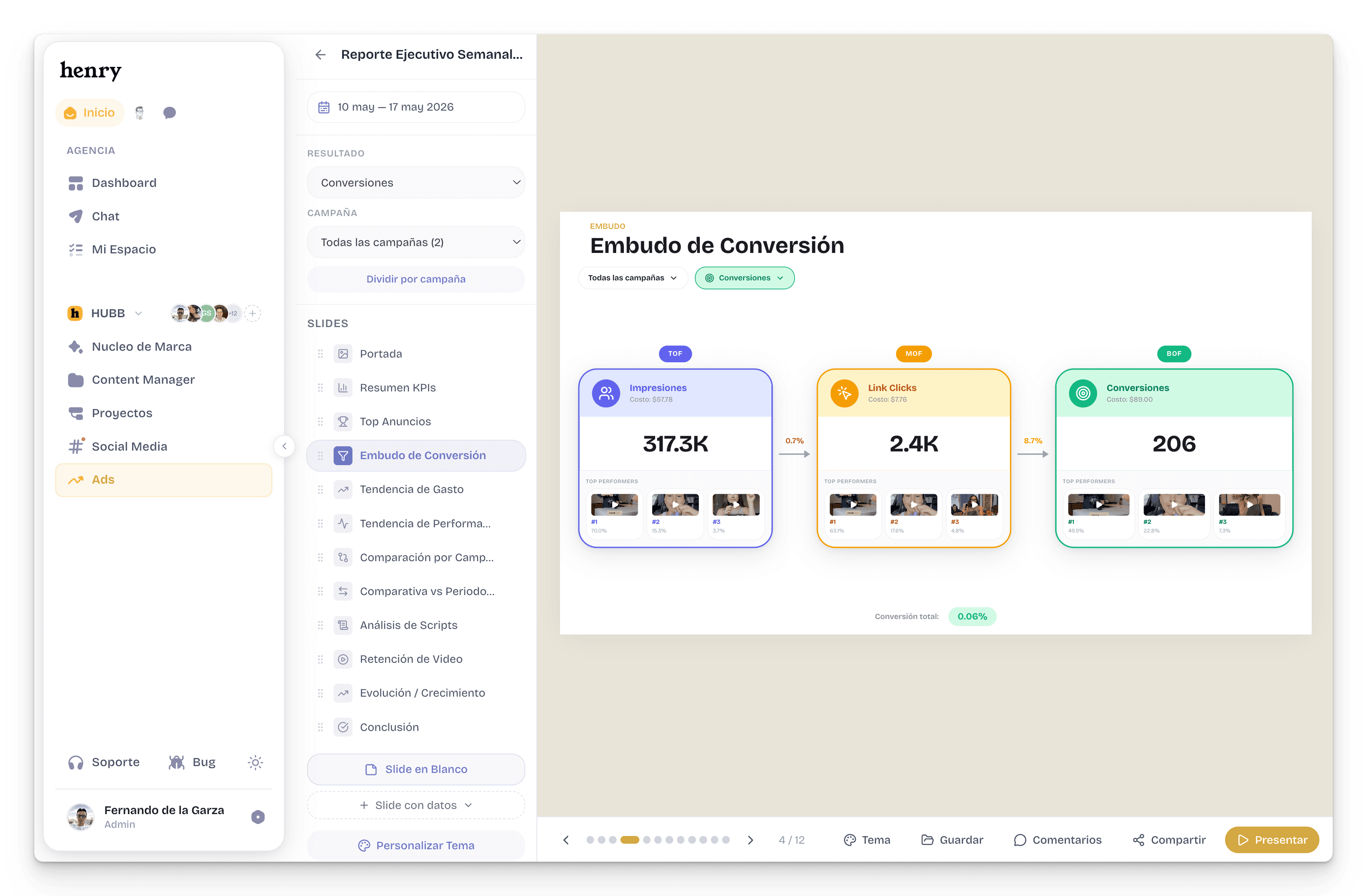Click the Conversiones target icon in BOF card
Screen dimensions: 1367x896
coord(1083,394)
